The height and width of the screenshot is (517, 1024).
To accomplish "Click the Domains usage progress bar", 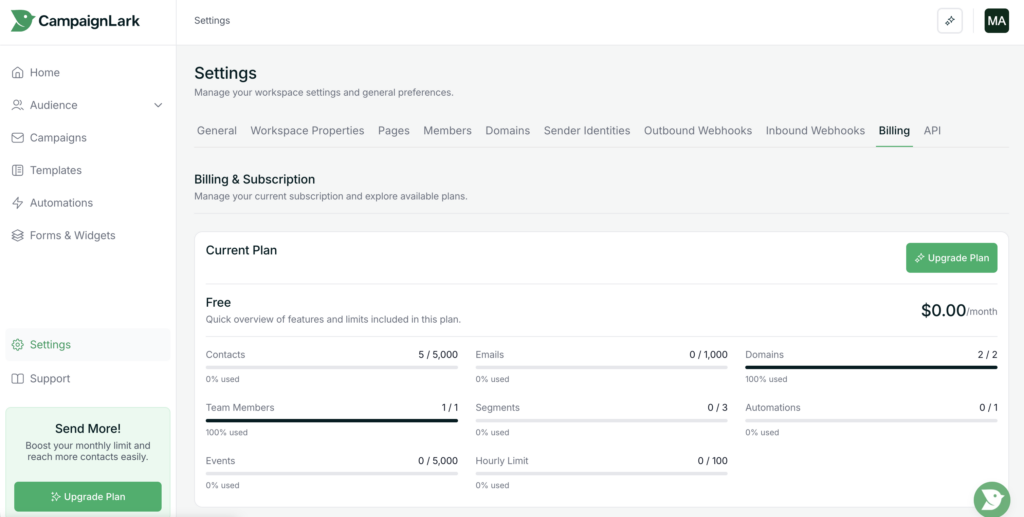I will tap(871, 367).
